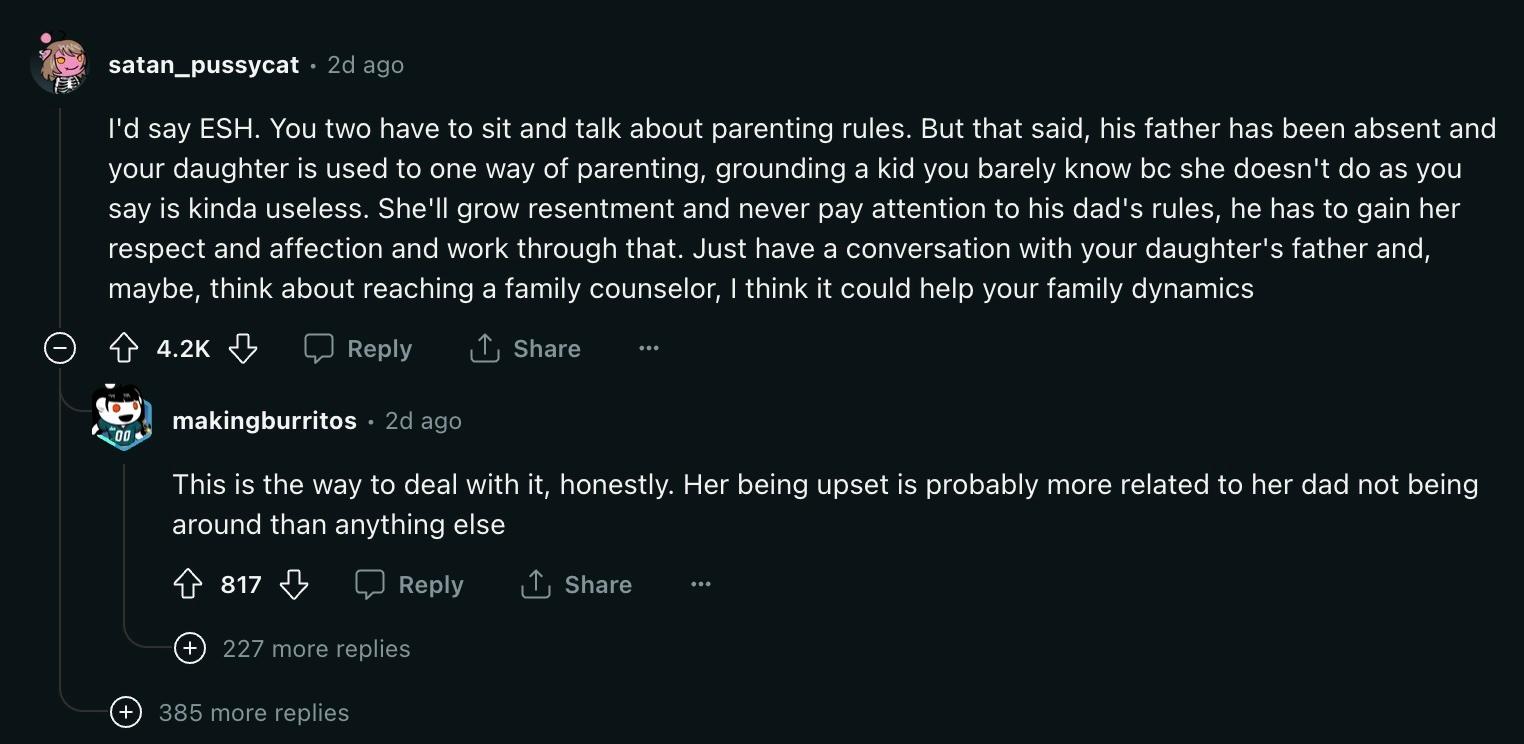The height and width of the screenshot is (744, 1524).
Task: Click the reply speech bubble on makingburritos' reply
Action: click(370, 584)
